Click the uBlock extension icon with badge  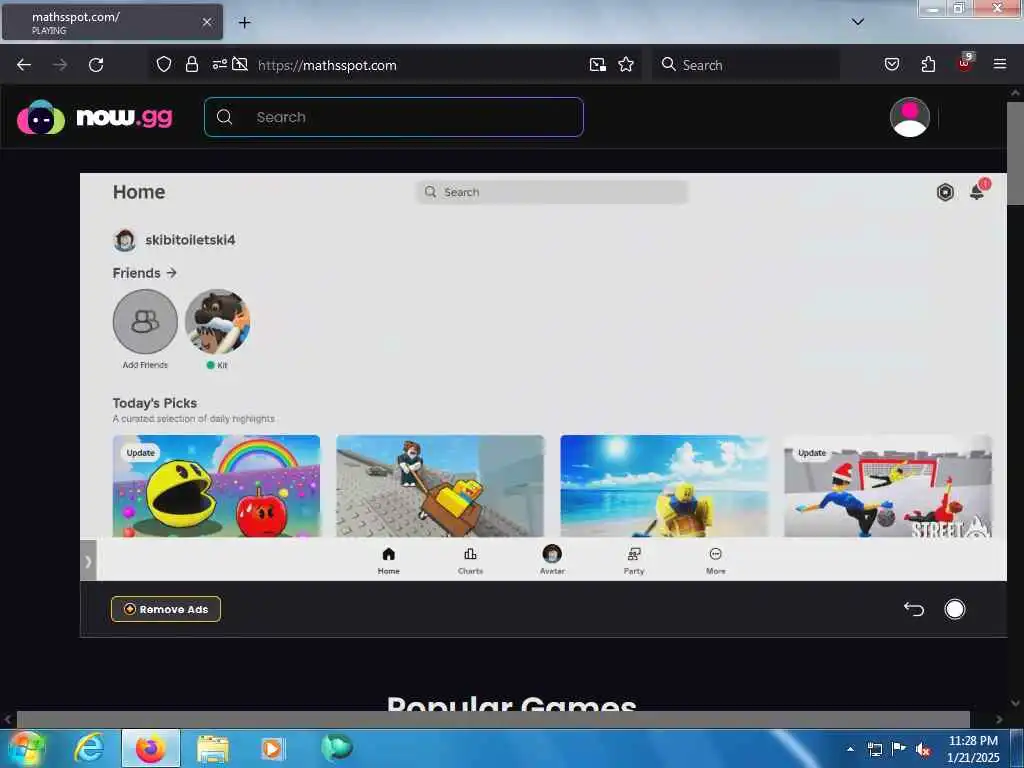pyautogui.click(x=965, y=63)
